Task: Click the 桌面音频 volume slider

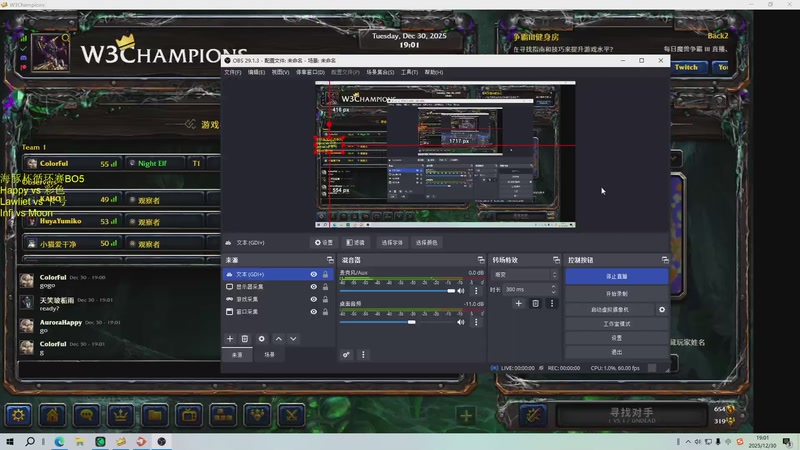Action: tap(397, 322)
